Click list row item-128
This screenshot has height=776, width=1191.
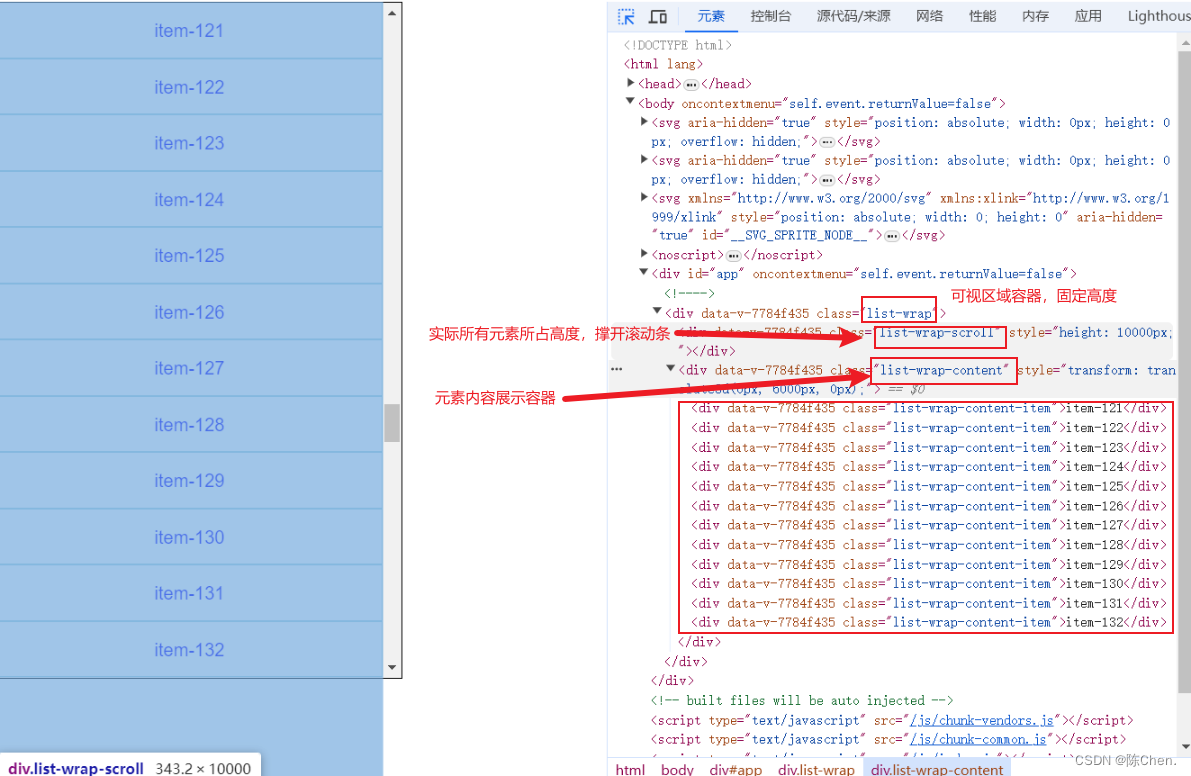click(x=191, y=424)
